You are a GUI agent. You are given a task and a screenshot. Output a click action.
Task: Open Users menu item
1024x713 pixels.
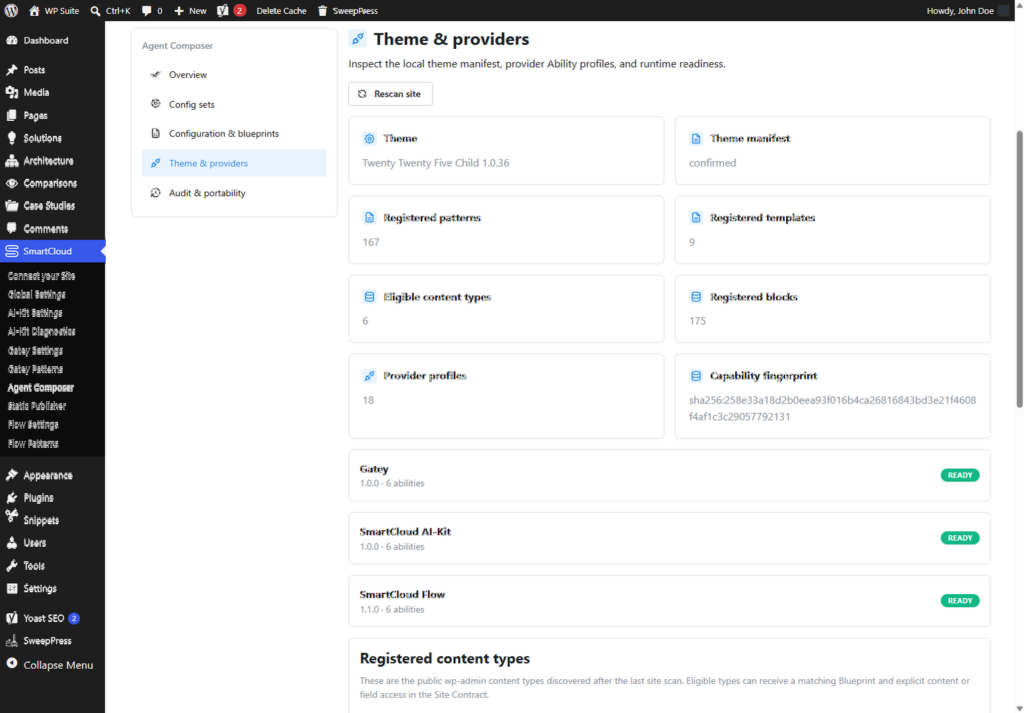coord(52,543)
